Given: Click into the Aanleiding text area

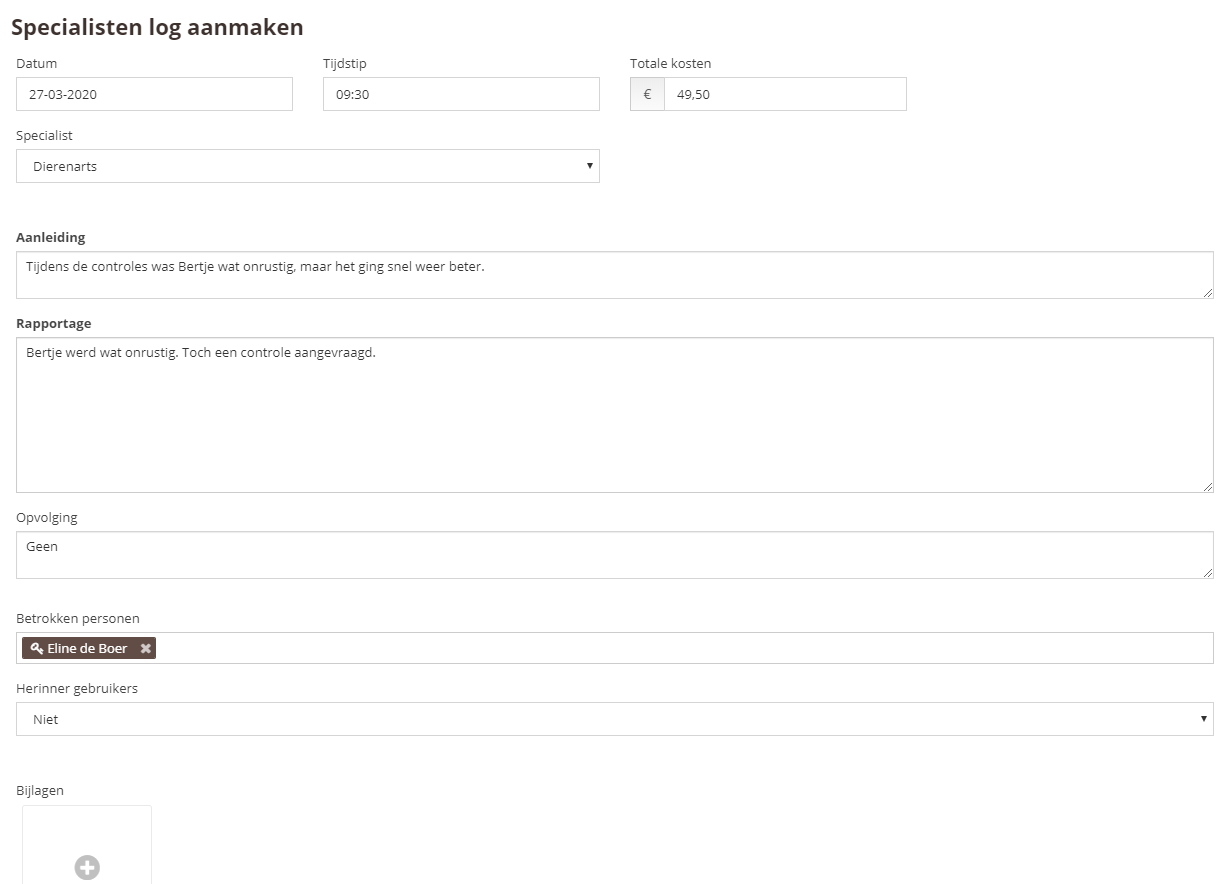Looking at the screenshot, I should pyautogui.click(x=615, y=275).
